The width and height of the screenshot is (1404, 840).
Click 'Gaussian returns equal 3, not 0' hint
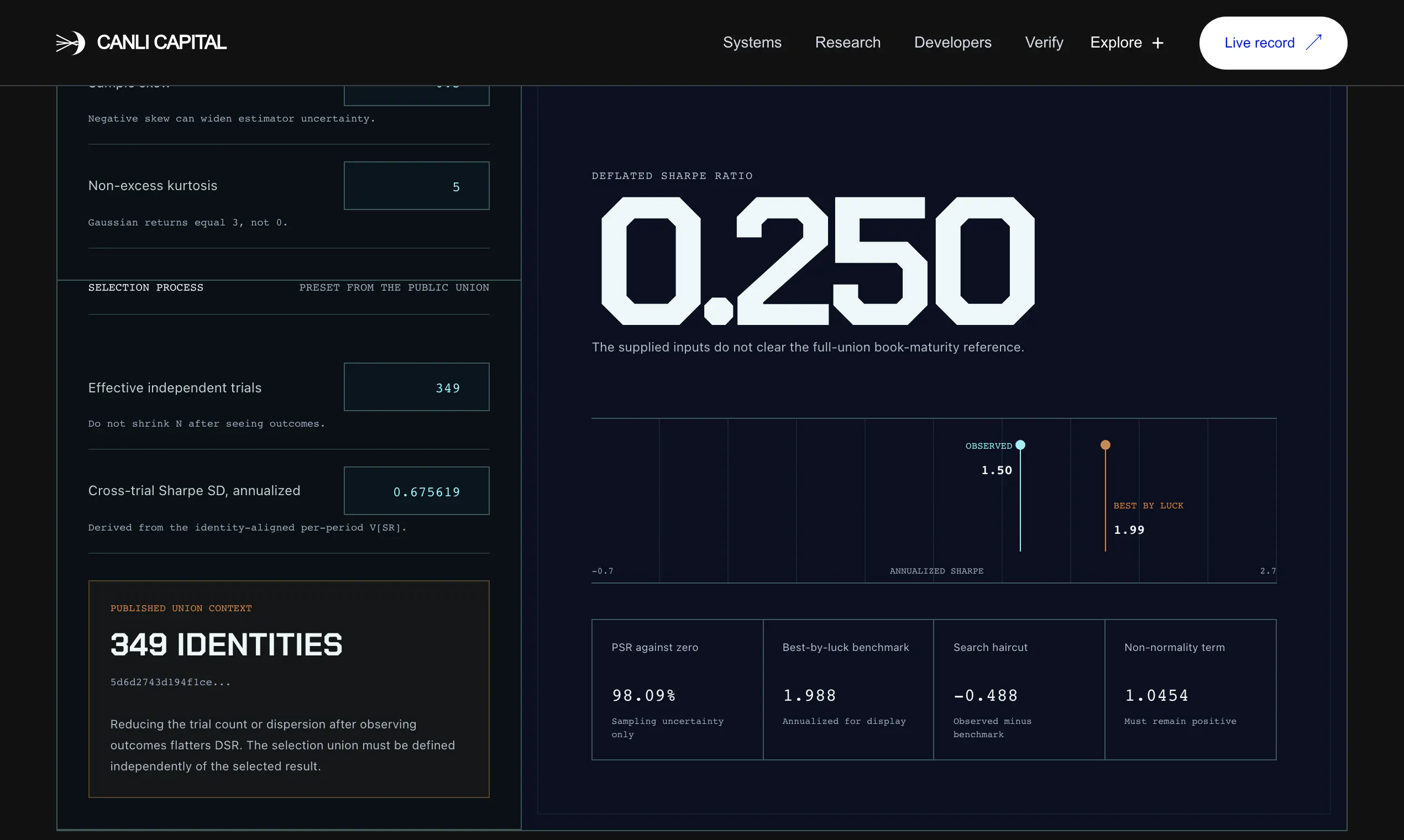point(188,223)
